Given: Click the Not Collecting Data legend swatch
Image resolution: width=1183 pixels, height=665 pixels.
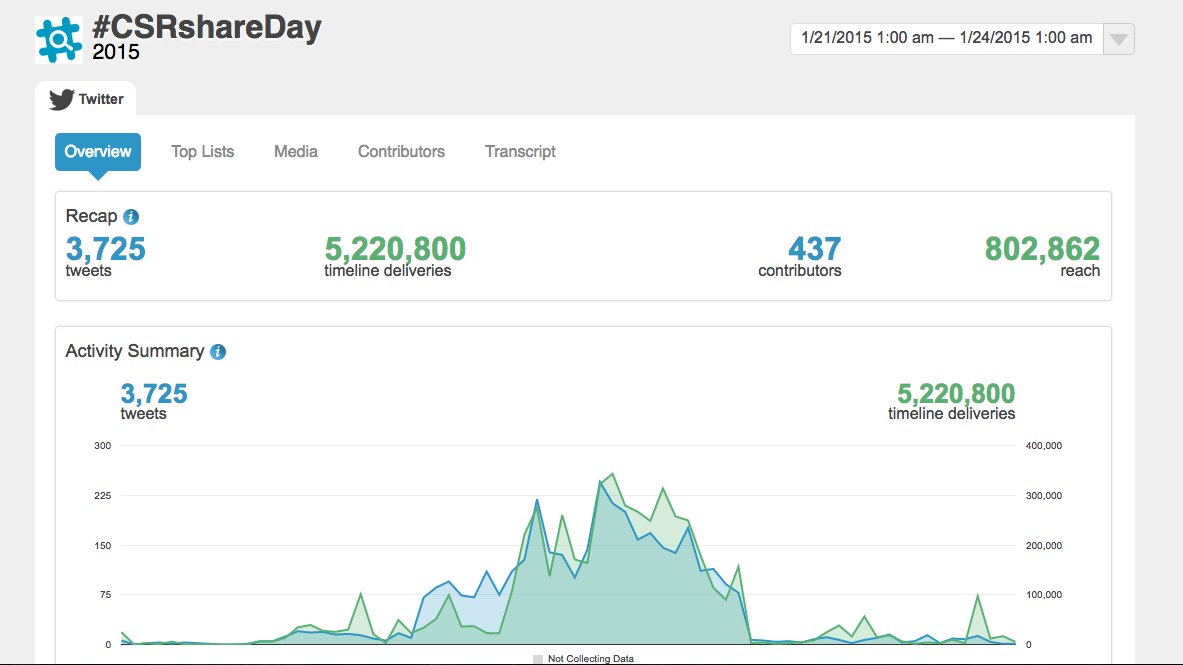Looking at the screenshot, I should point(538,659).
